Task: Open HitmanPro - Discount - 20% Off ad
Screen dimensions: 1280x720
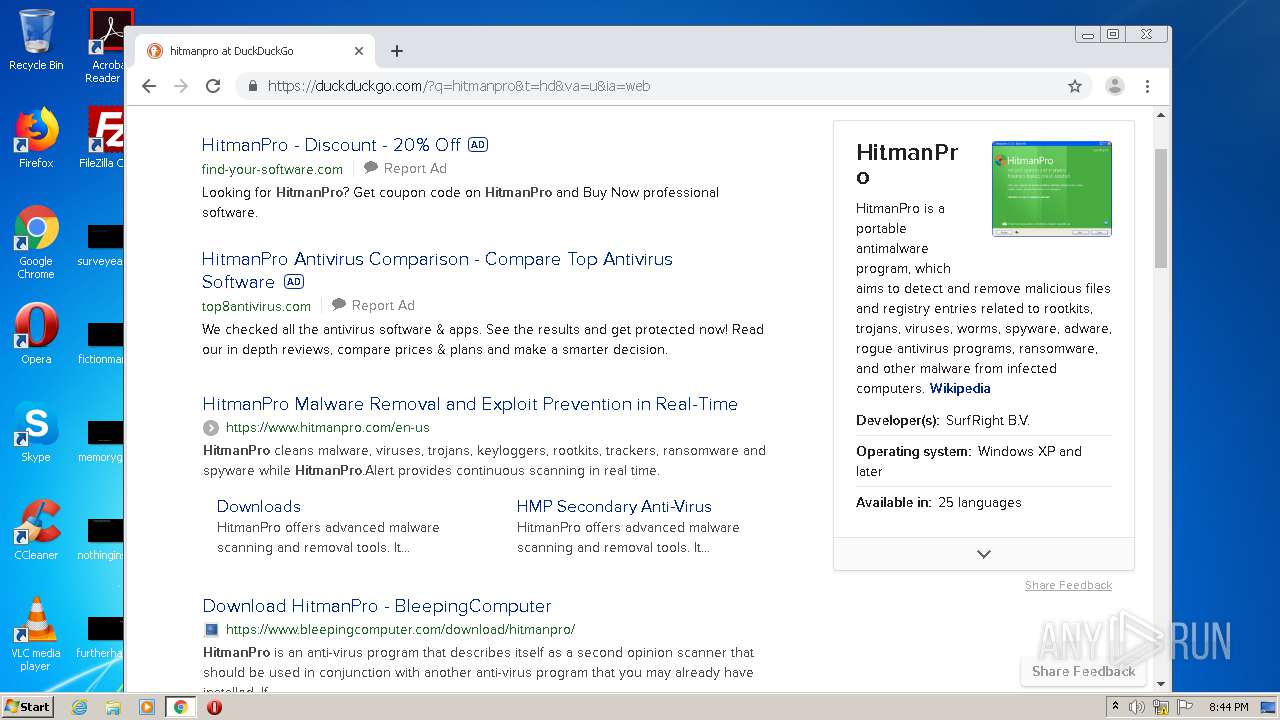Action: tap(331, 145)
